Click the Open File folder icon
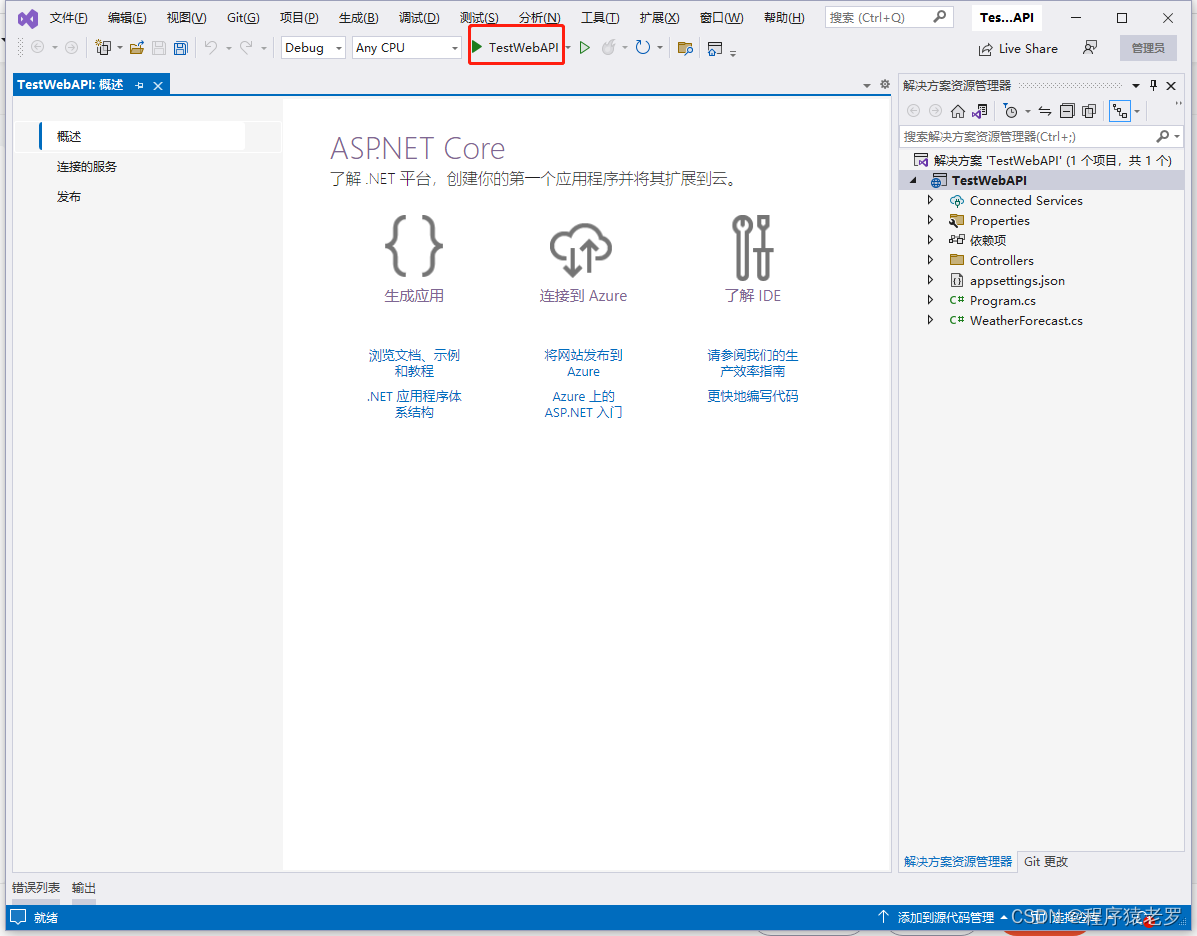The image size is (1197, 936). pos(137,48)
